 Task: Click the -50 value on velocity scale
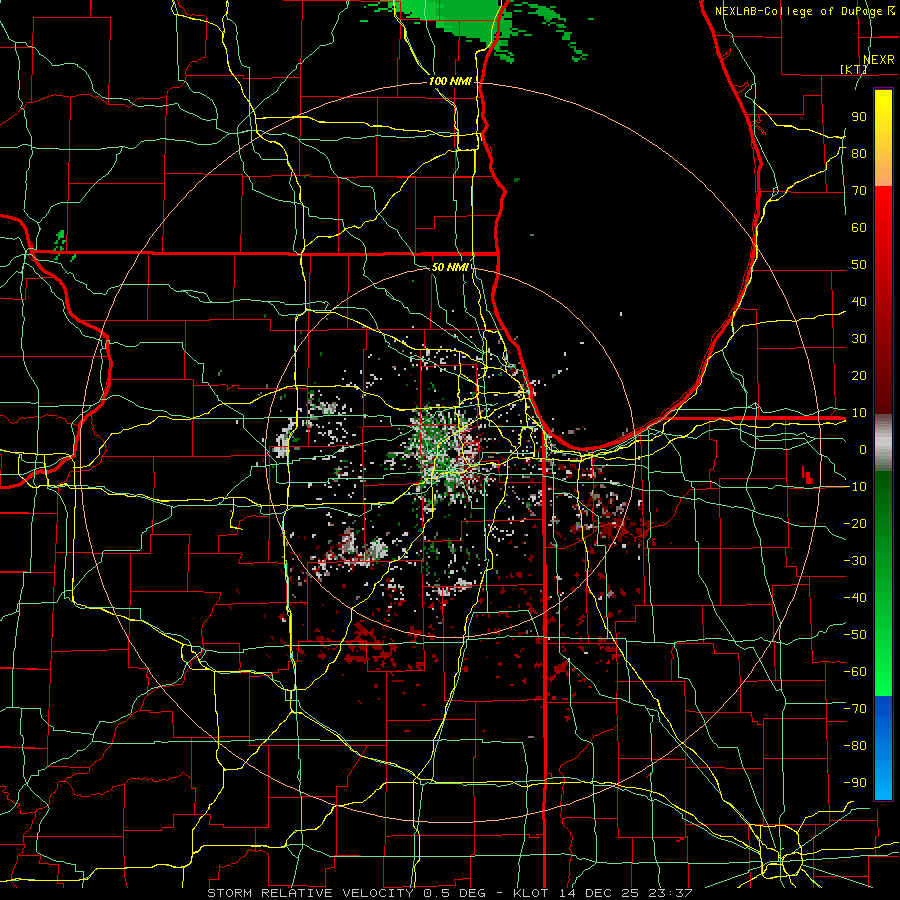pos(855,635)
